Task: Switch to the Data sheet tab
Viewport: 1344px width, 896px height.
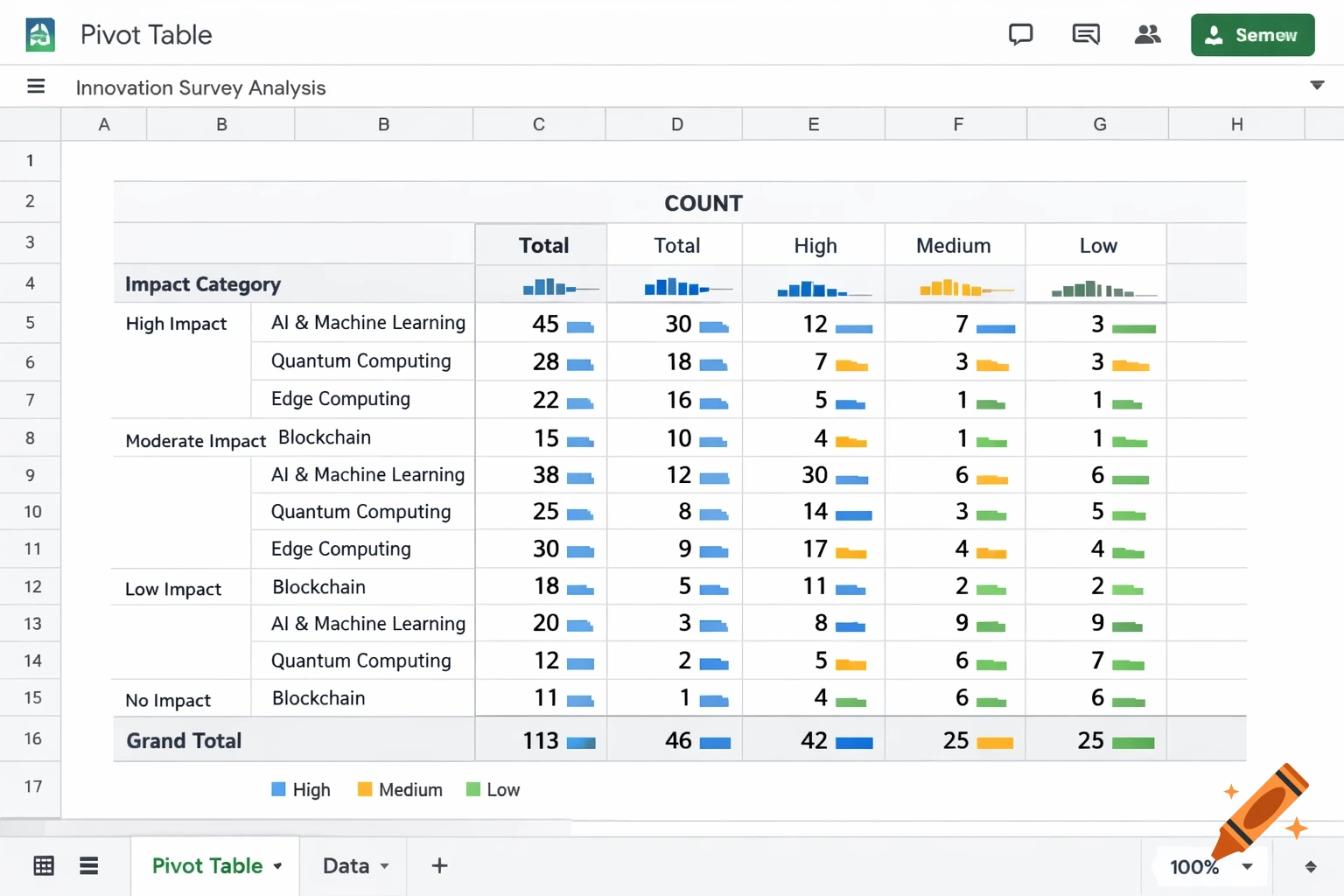Action: pos(348,865)
